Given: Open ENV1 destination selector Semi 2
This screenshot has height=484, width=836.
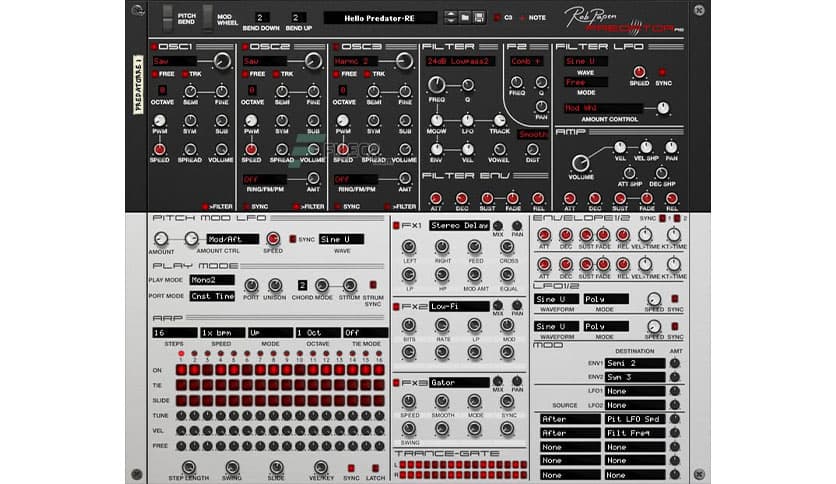Looking at the screenshot, I should pos(635,364).
